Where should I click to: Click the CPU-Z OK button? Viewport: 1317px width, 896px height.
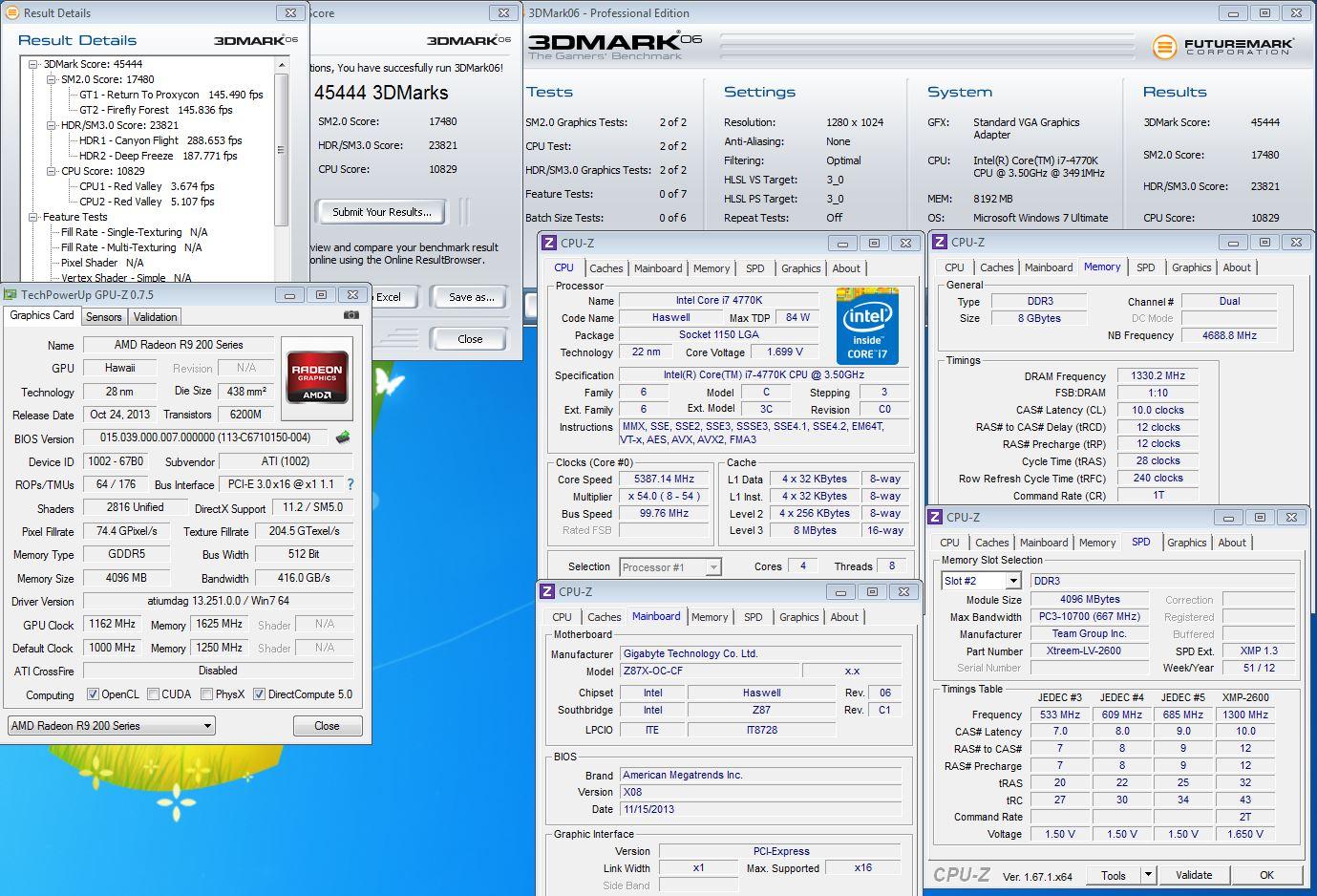click(1266, 875)
